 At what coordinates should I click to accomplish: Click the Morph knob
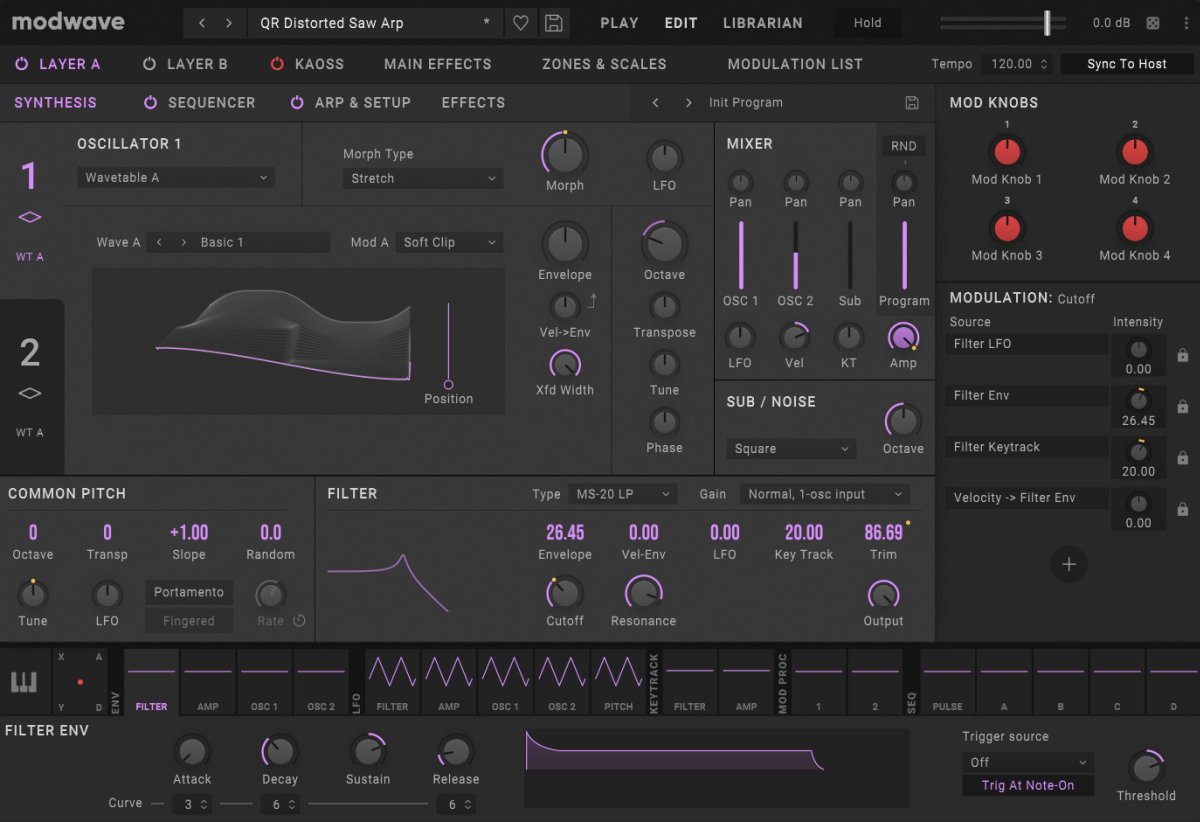[x=565, y=154]
